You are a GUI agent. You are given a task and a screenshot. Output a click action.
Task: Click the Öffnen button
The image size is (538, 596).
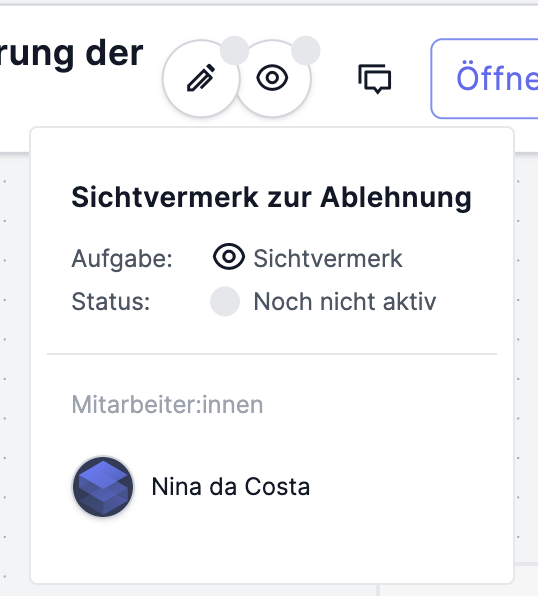pos(485,79)
